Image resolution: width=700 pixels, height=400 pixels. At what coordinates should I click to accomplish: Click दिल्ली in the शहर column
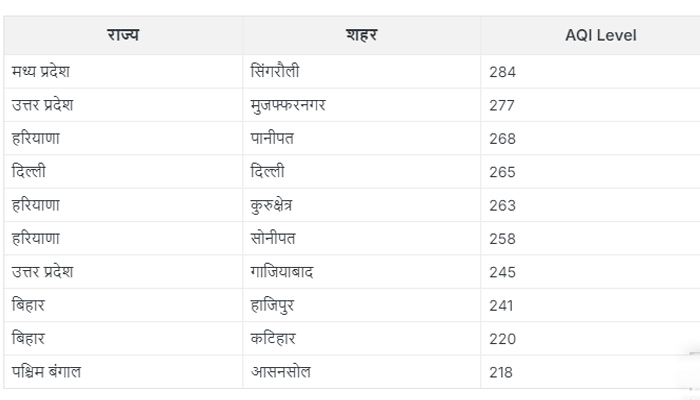(x=266, y=172)
